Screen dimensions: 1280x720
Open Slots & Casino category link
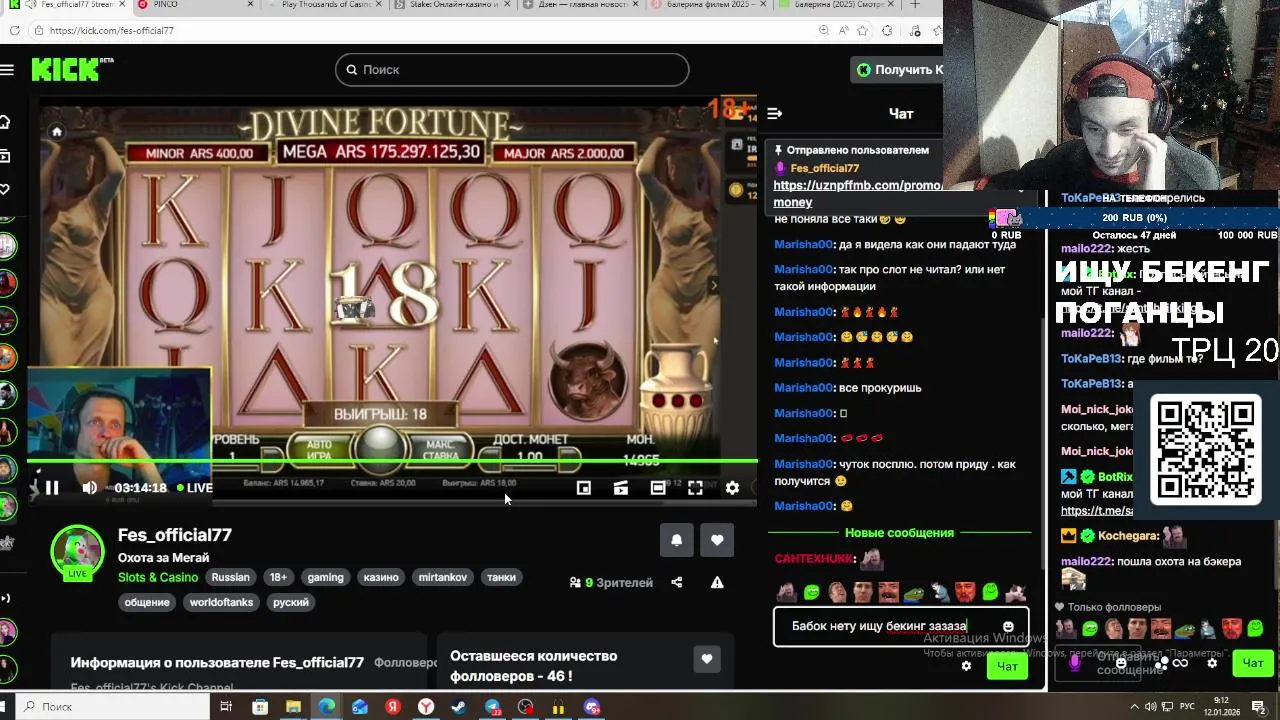click(158, 577)
